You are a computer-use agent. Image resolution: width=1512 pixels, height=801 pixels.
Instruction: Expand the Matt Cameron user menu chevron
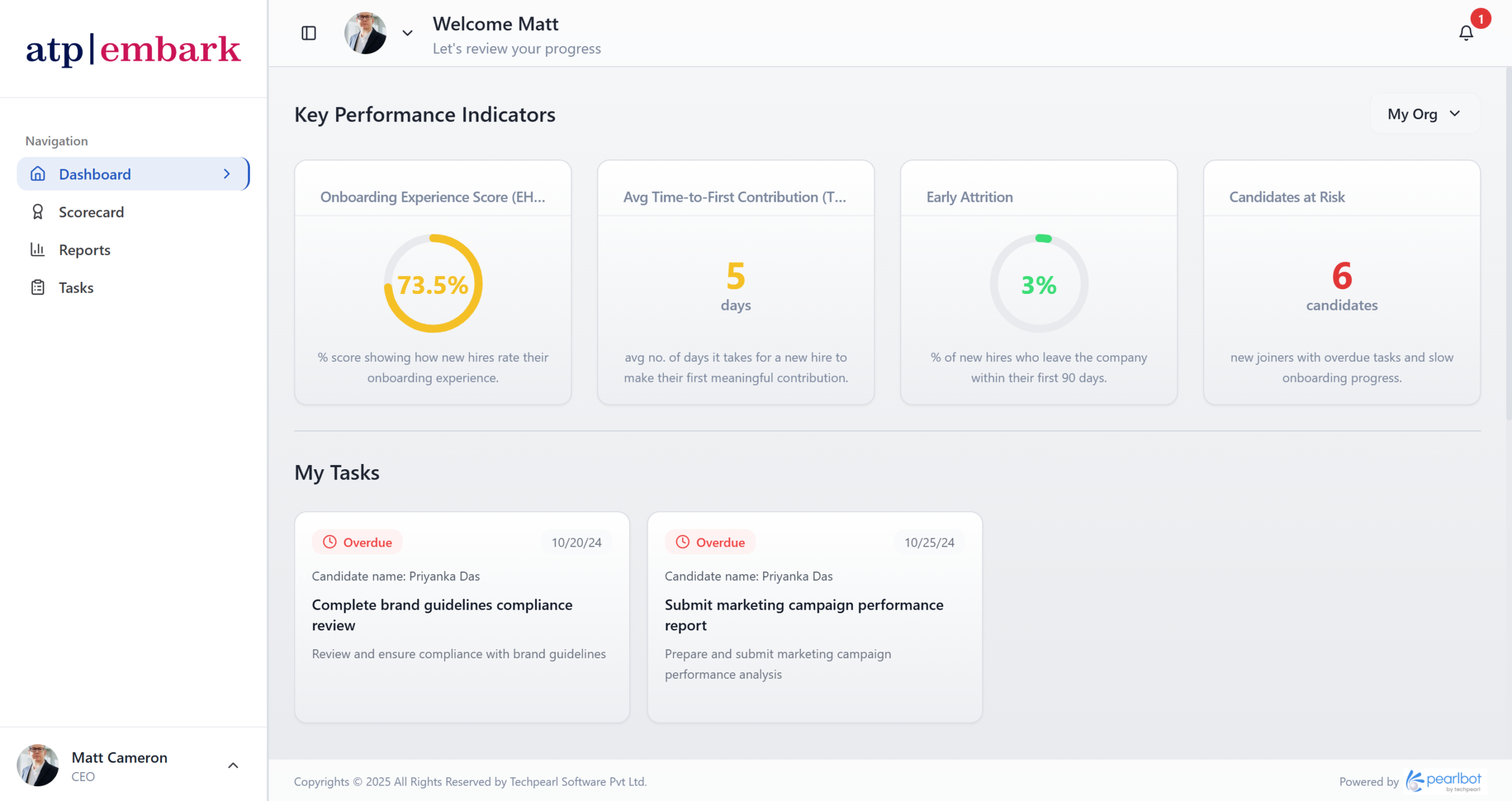click(233, 765)
